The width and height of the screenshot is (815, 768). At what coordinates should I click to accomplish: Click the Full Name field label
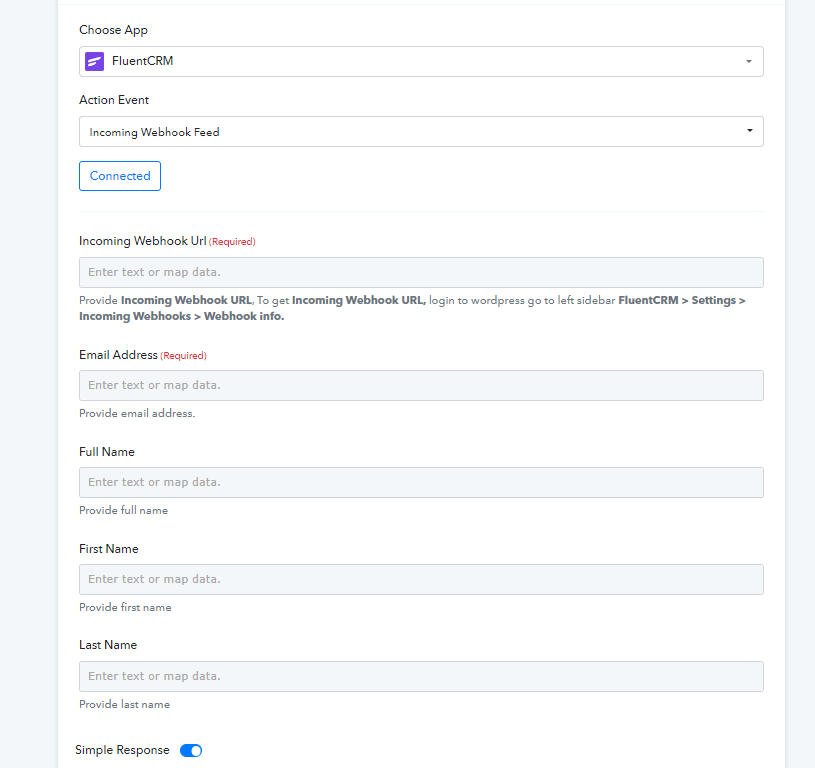tap(107, 452)
